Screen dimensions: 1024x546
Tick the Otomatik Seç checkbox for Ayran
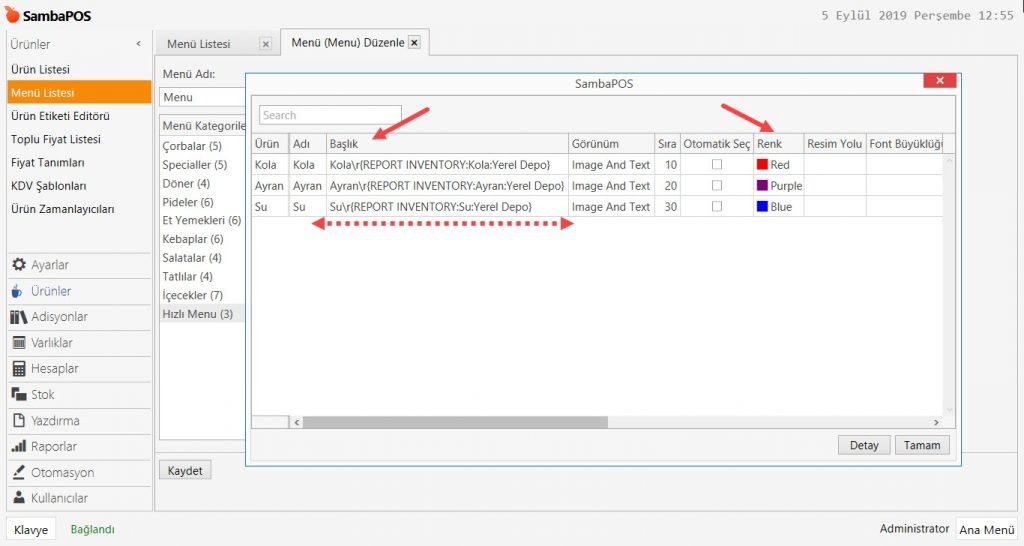[x=716, y=186]
